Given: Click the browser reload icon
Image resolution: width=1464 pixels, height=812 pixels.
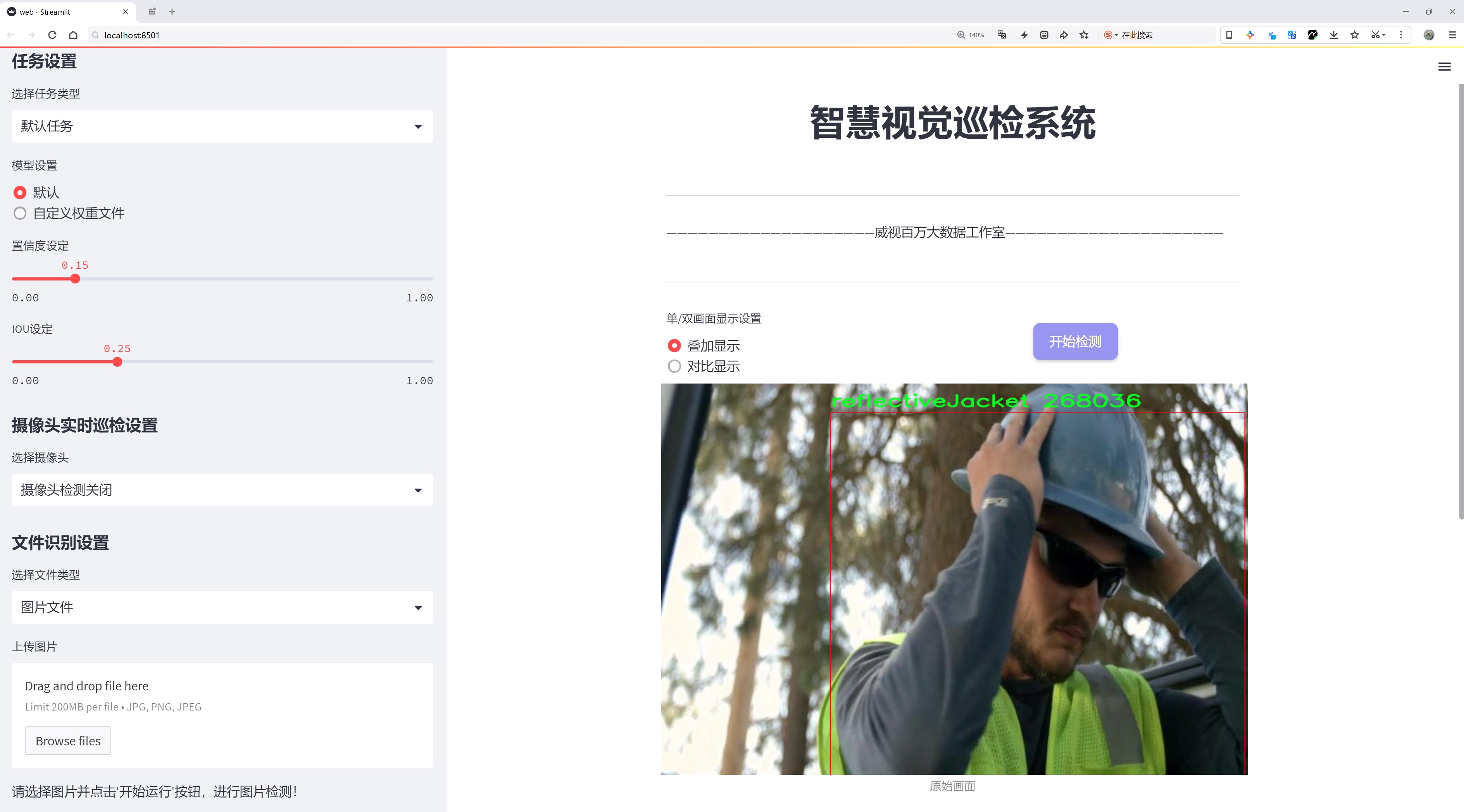Looking at the screenshot, I should 52,35.
